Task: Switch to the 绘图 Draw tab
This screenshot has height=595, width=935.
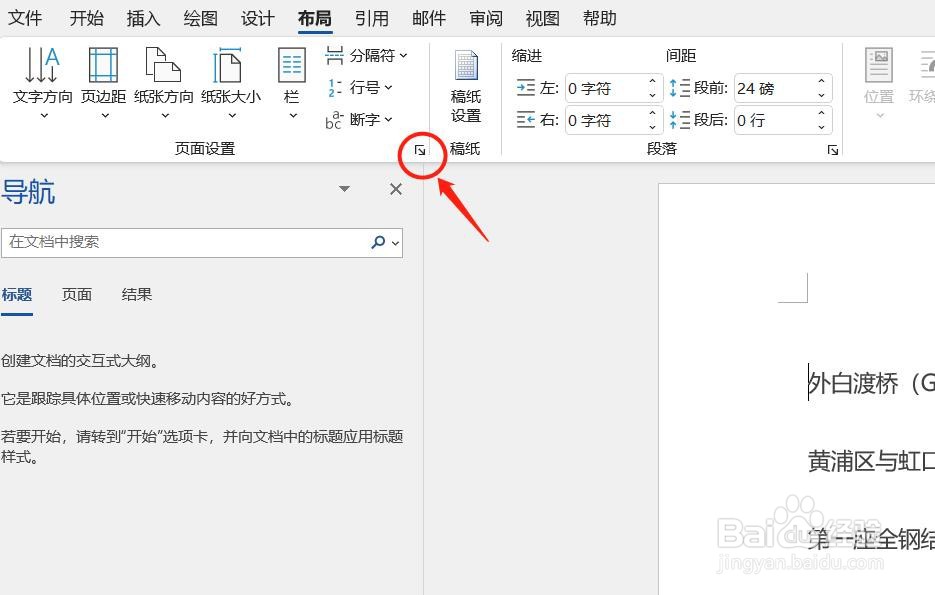Action: tap(200, 18)
